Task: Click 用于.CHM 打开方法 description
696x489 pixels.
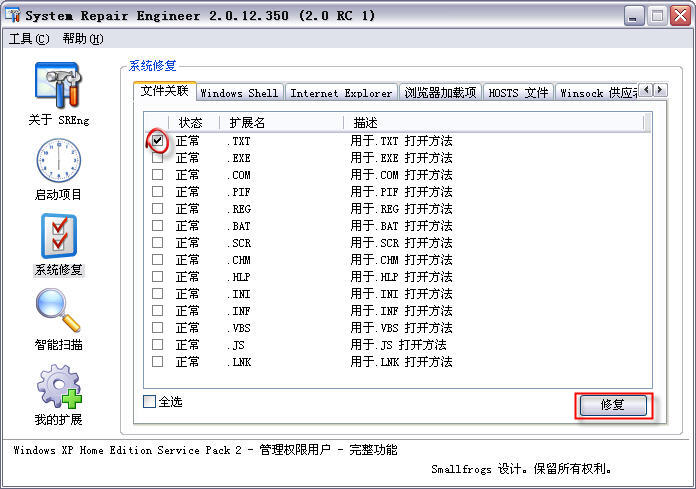Action: click(x=401, y=260)
